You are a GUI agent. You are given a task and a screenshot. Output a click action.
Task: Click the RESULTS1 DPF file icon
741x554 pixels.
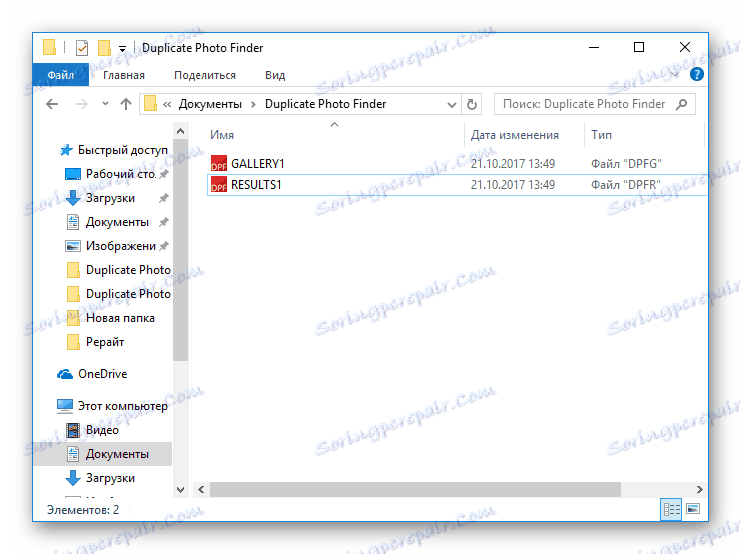click(218, 184)
